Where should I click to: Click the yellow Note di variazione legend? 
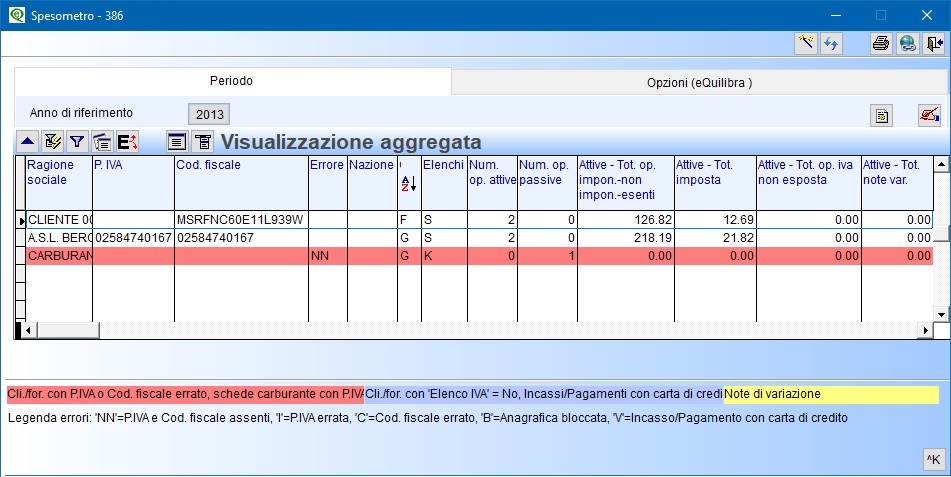(x=830, y=395)
